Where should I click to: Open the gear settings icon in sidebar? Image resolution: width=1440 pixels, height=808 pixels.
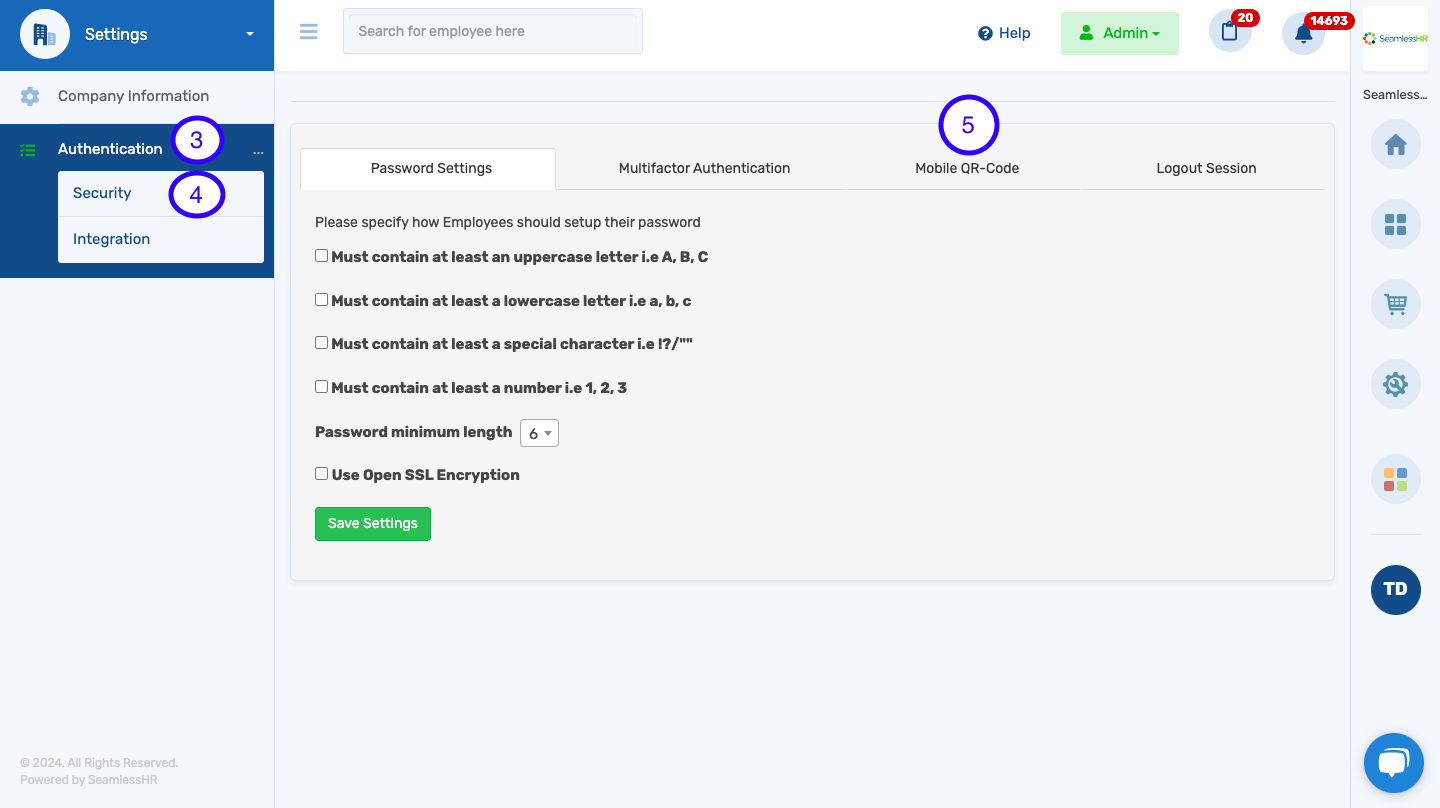coord(1395,384)
